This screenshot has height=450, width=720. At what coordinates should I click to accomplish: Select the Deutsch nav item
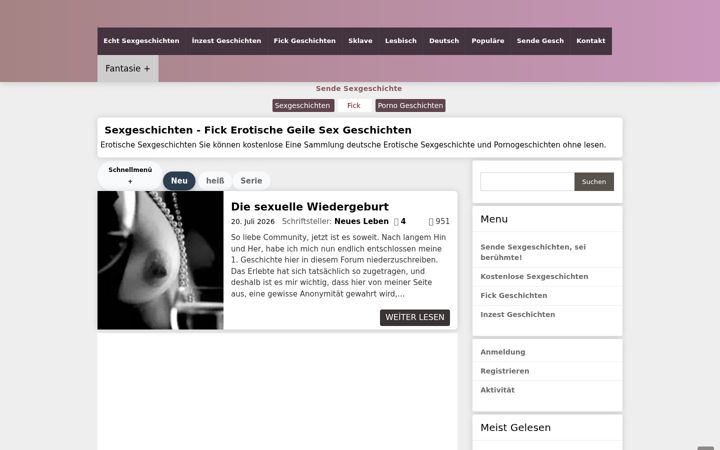(x=444, y=41)
